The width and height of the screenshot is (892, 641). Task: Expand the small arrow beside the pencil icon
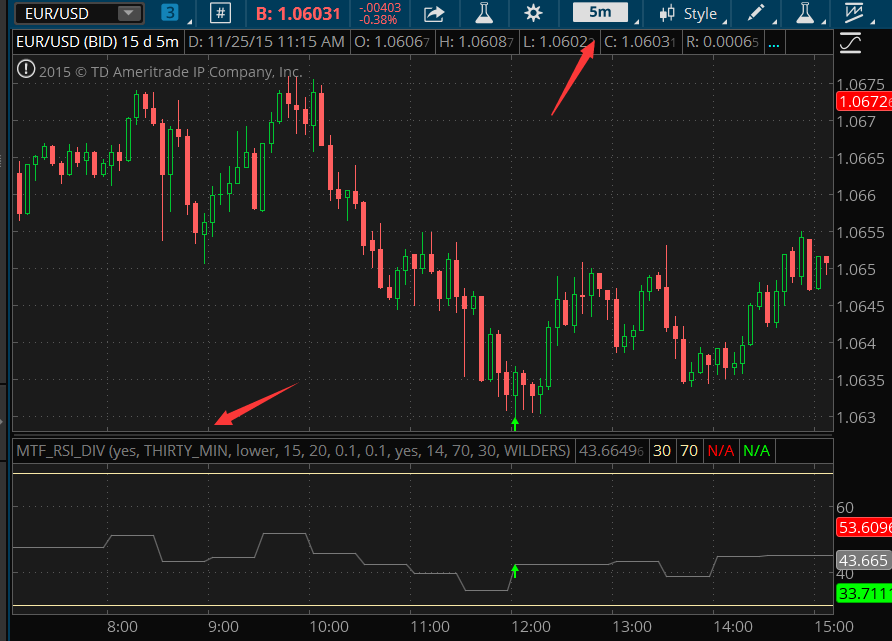point(774,22)
